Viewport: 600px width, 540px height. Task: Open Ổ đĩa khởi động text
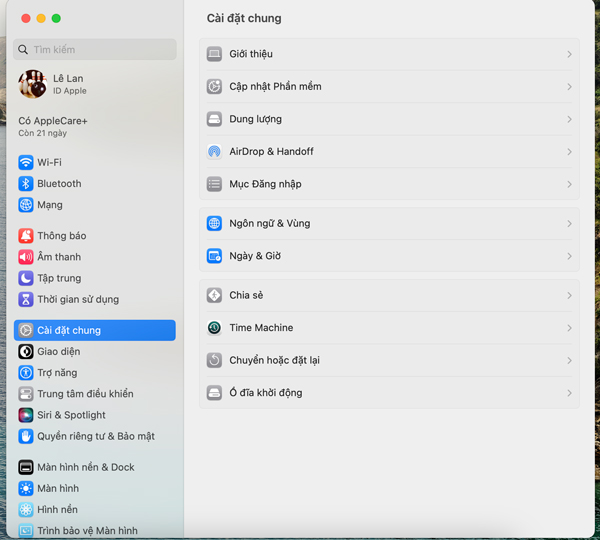tap(266, 393)
